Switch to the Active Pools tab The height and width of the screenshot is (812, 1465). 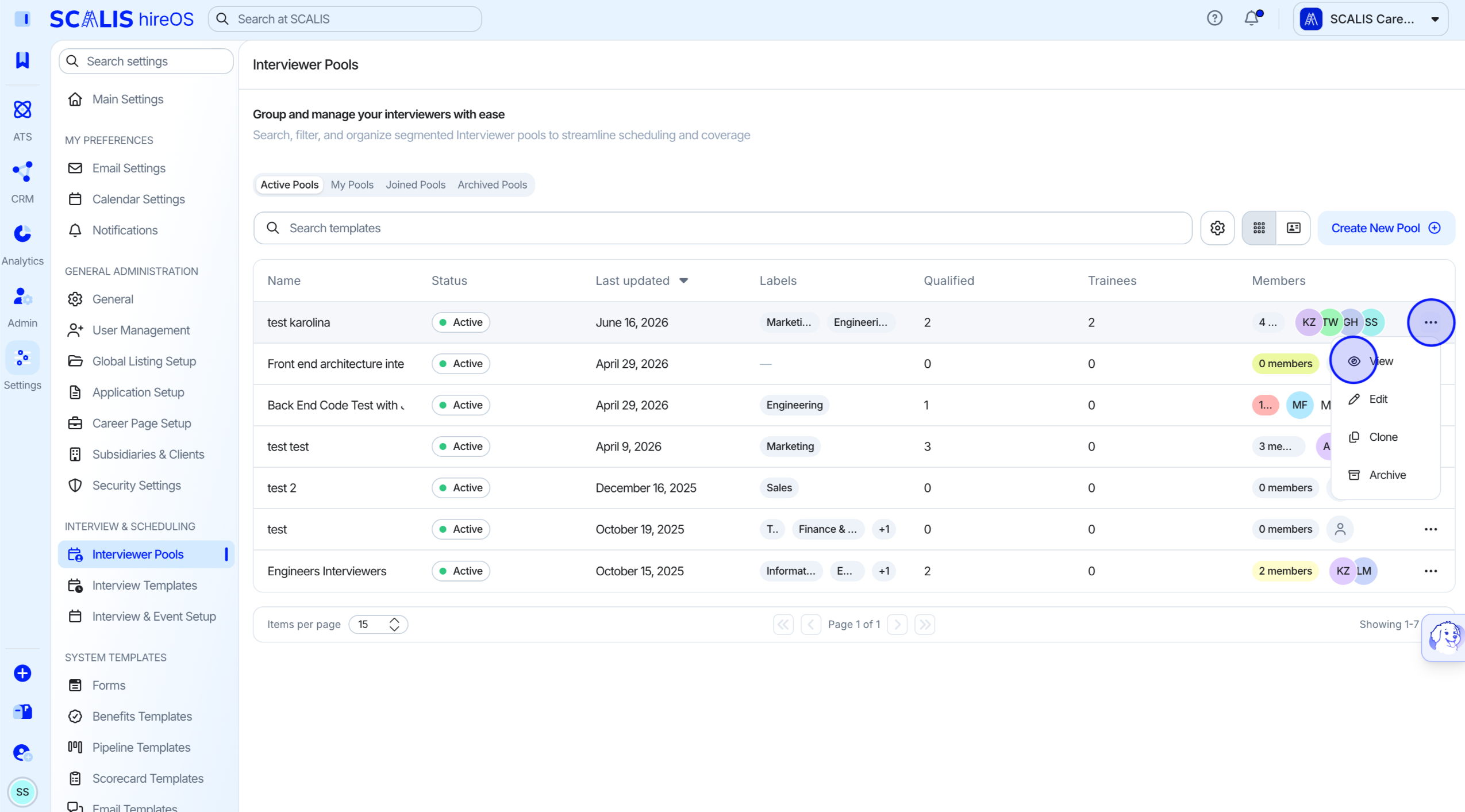(x=289, y=185)
